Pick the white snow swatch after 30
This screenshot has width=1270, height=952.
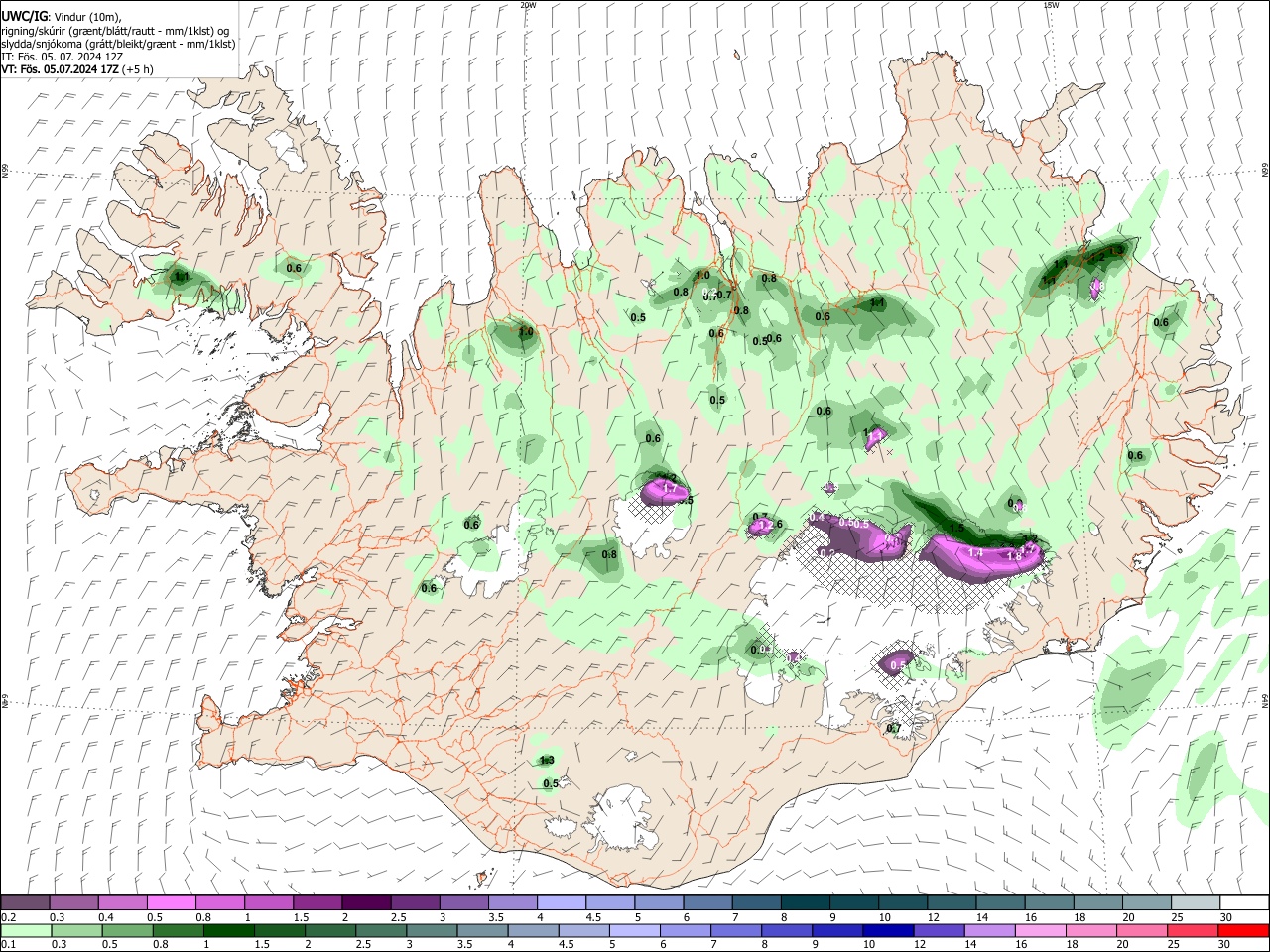(x=1244, y=902)
